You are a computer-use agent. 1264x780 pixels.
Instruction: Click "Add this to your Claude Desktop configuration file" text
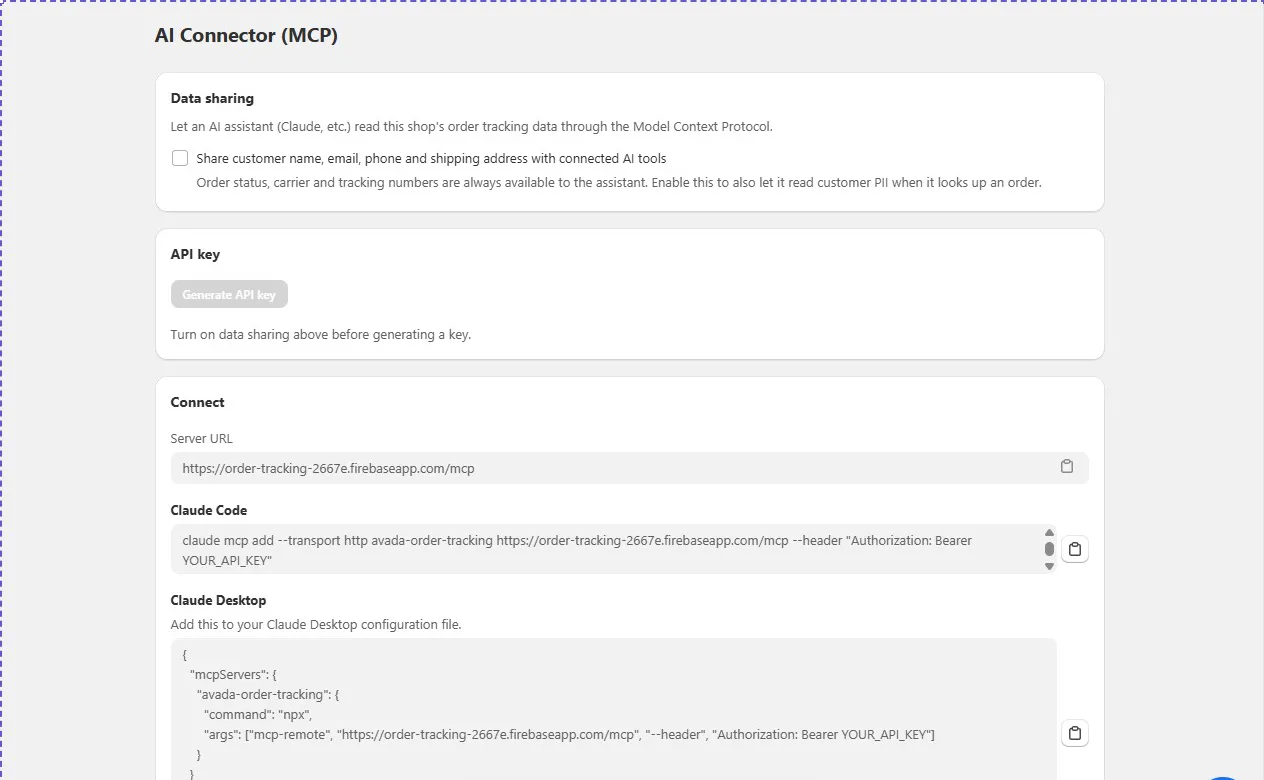pyautogui.click(x=316, y=624)
